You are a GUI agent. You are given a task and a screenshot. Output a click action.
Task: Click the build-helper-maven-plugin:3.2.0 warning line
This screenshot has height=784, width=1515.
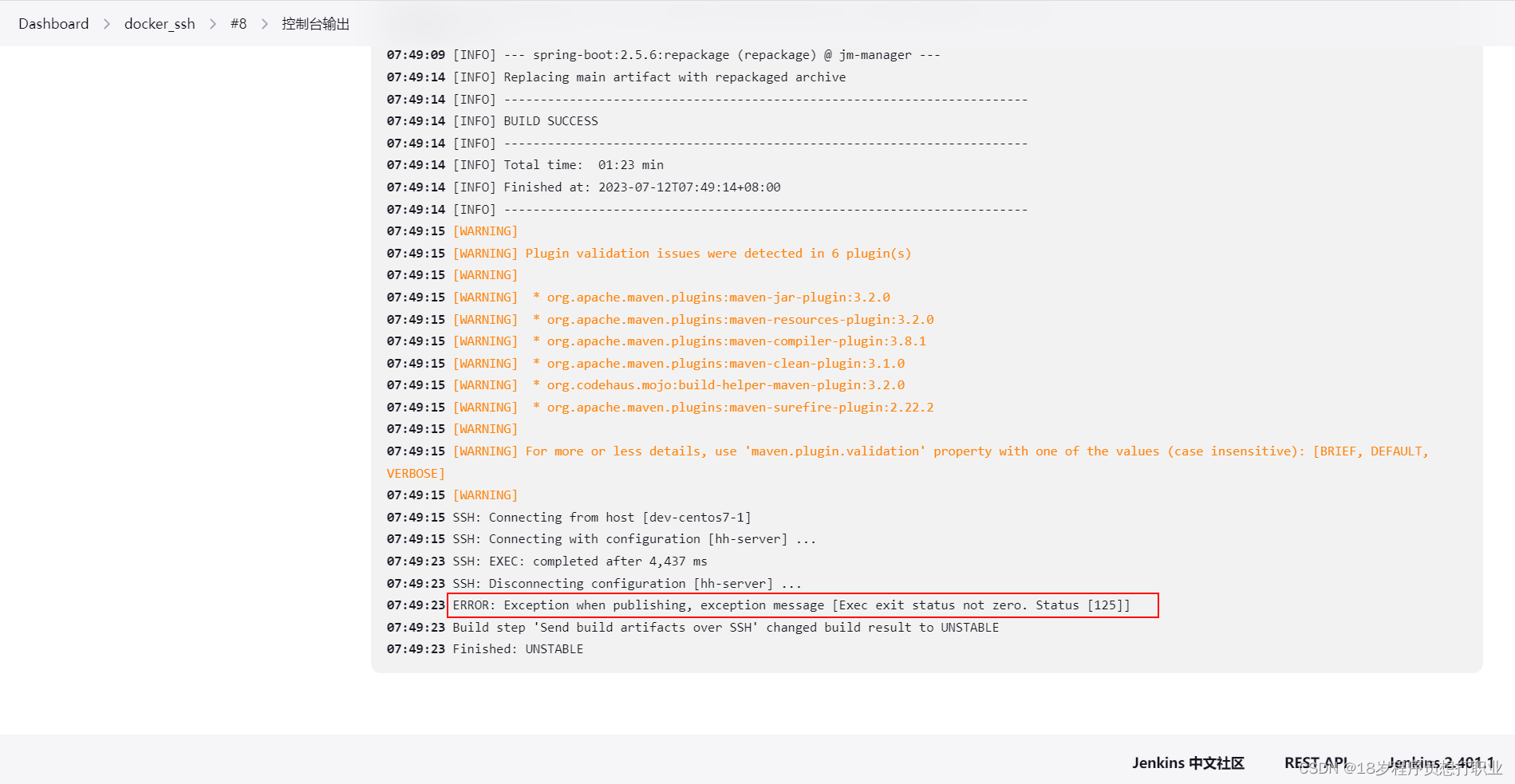coord(646,385)
